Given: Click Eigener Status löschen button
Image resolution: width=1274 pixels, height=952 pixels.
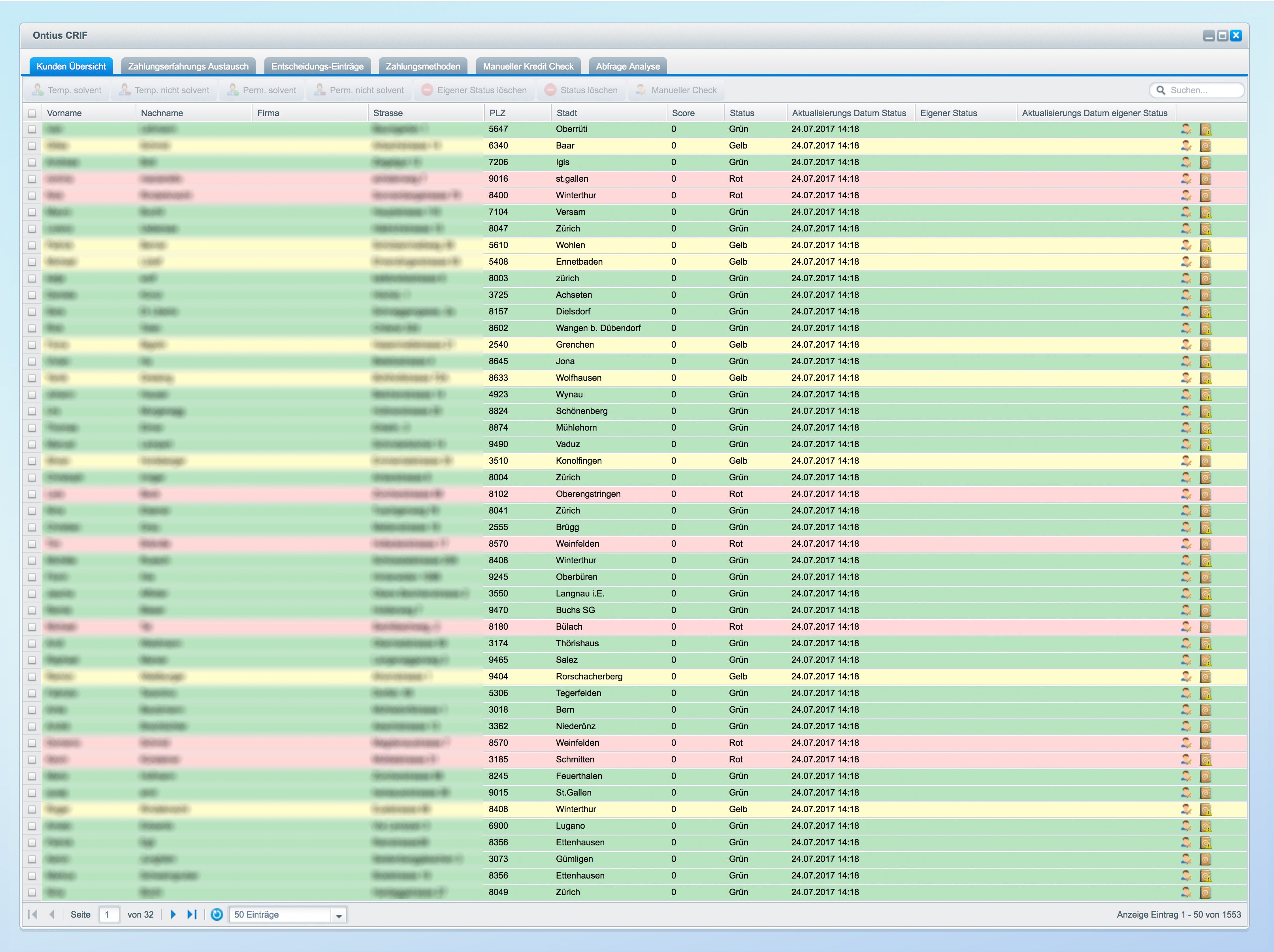Looking at the screenshot, I should (x=474, y=90).
